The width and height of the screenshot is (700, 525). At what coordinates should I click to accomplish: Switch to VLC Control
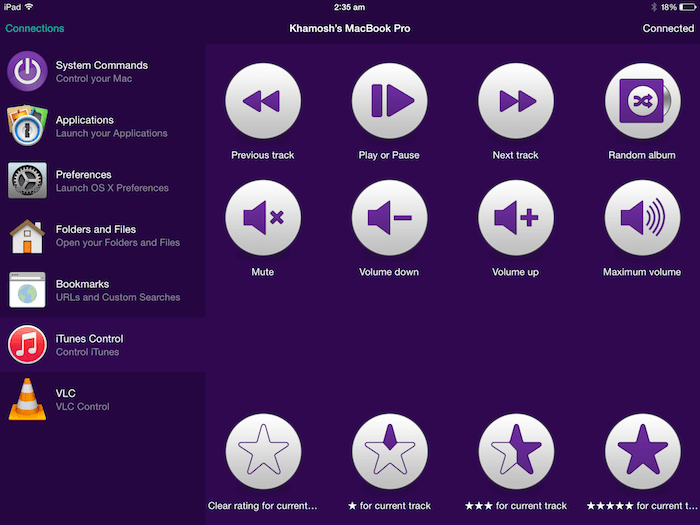(102, 400)
